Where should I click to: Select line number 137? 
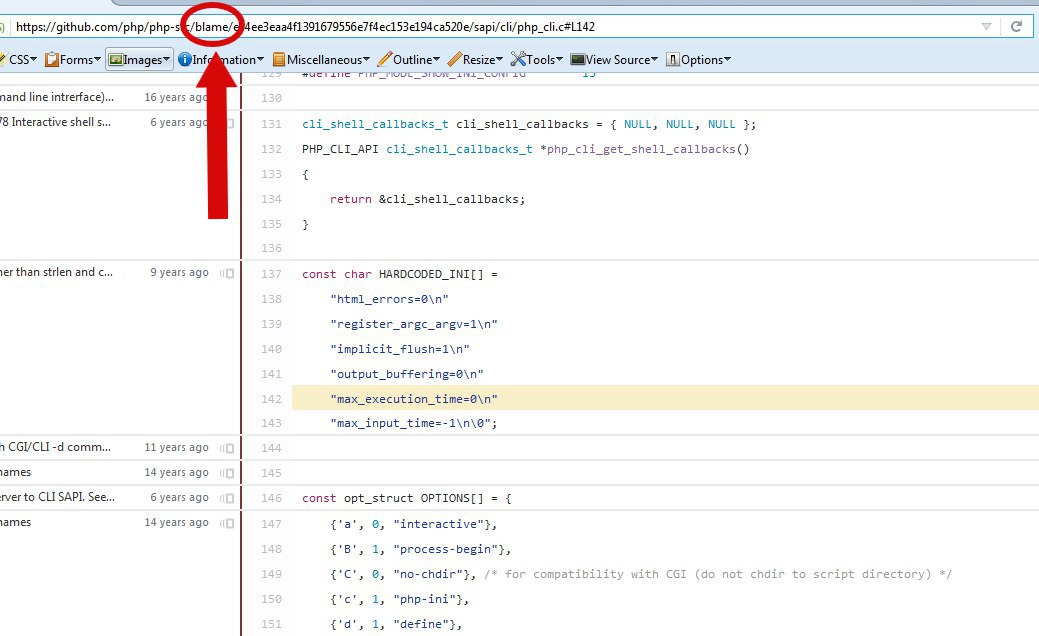tap(271, 274)
